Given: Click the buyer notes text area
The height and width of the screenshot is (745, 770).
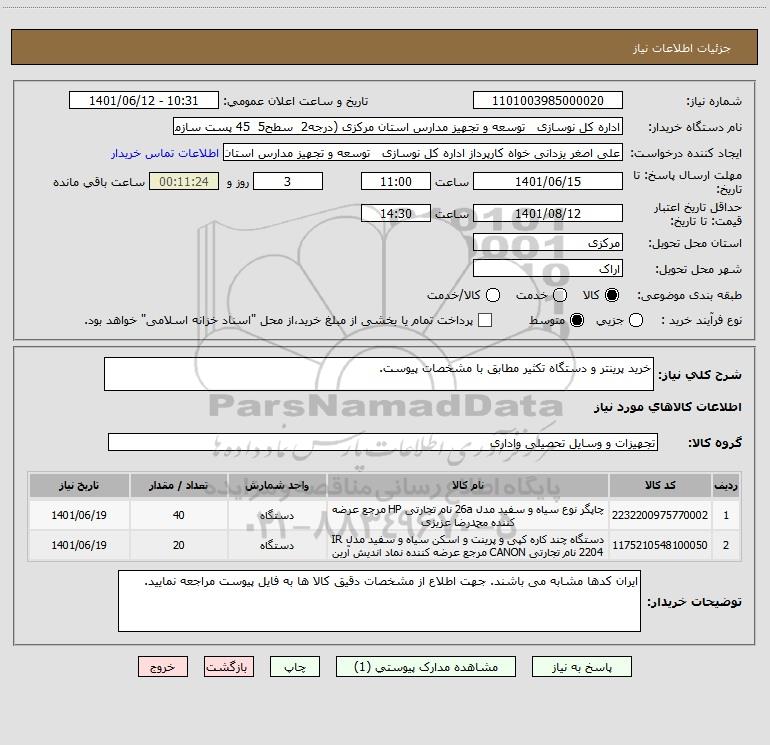Looking at the screenshot, I should coord(379,601).
